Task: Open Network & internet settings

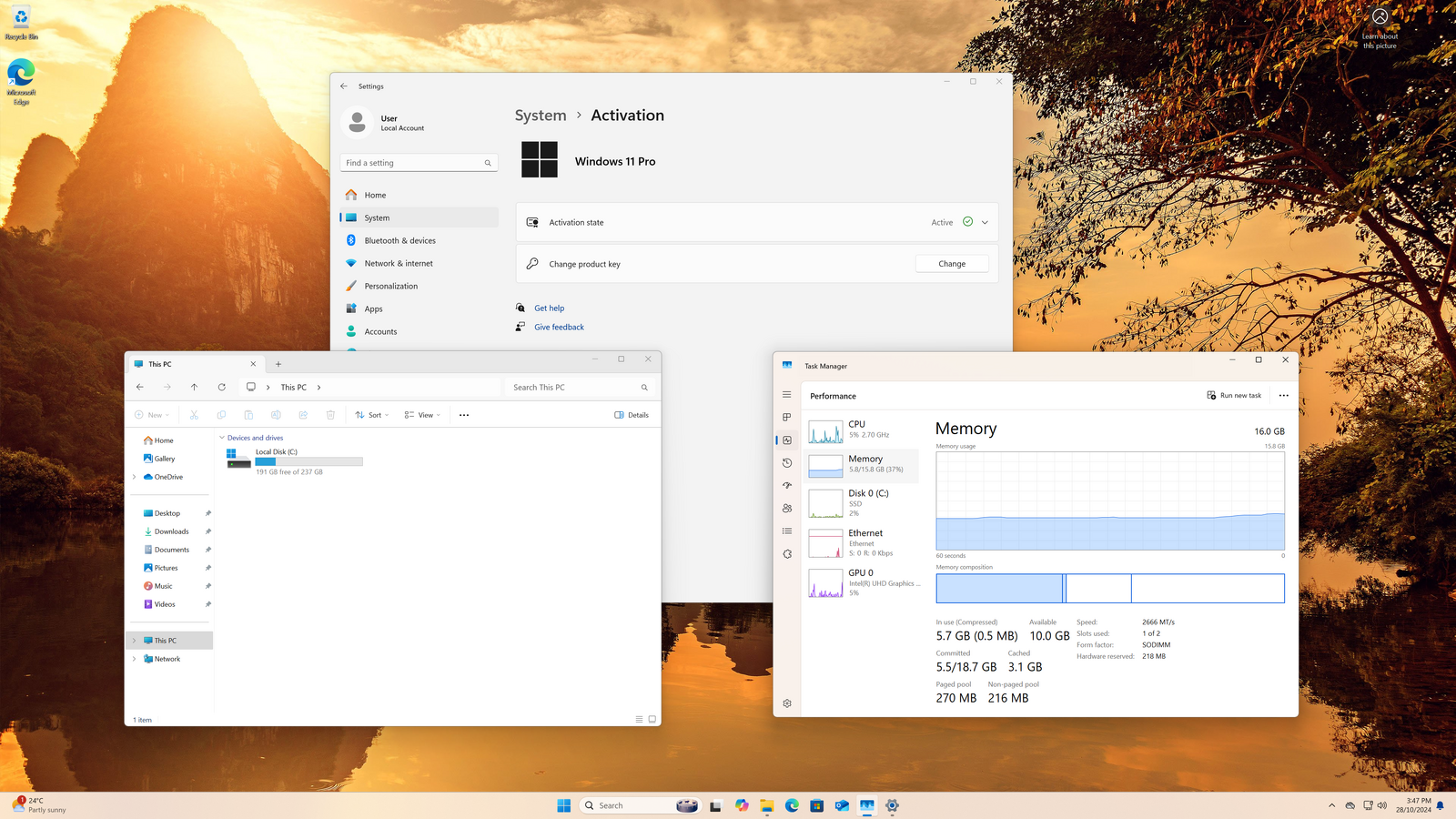Action: click(x=420, y=264)
